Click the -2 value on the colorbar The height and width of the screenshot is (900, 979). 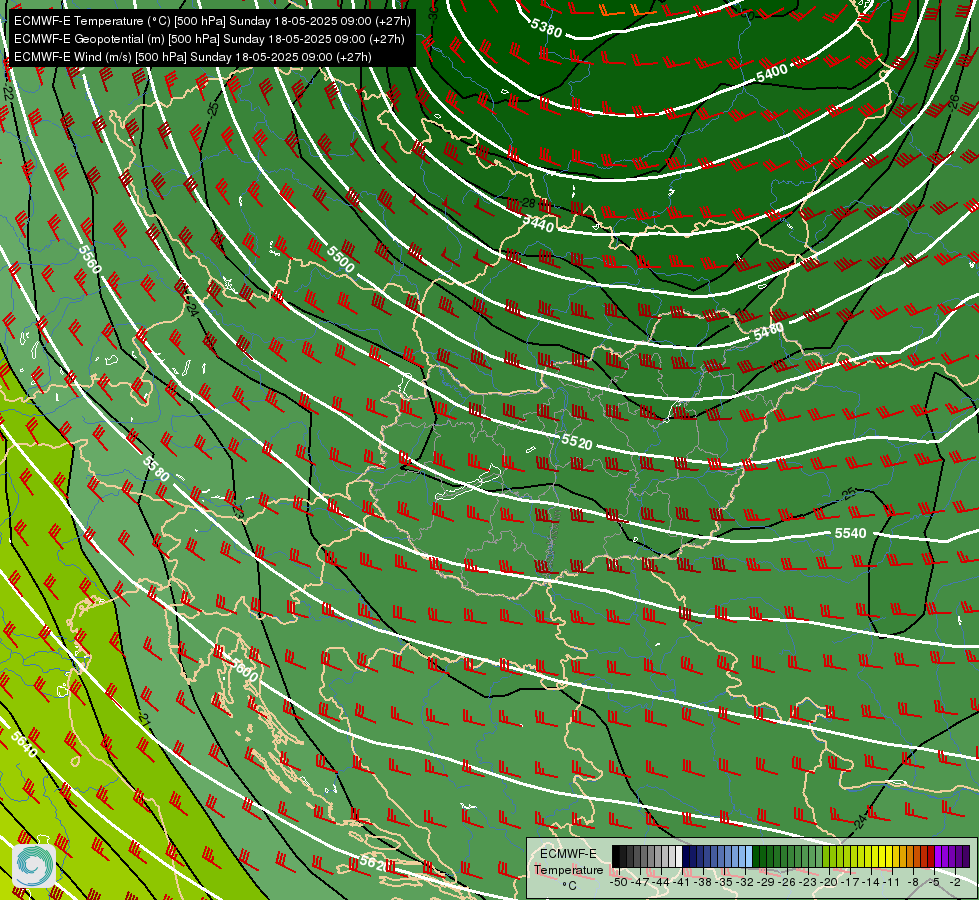[955, 883]
